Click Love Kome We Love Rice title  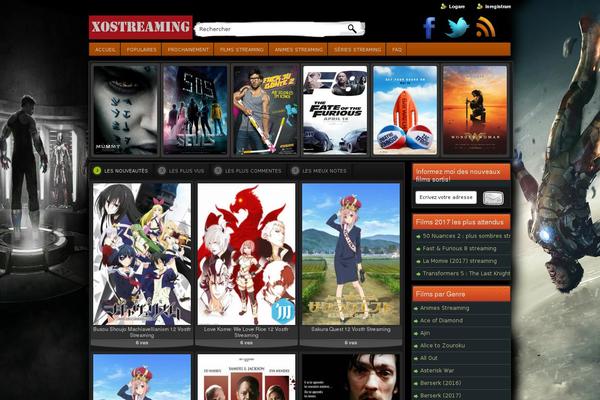(x=246, y=332)
